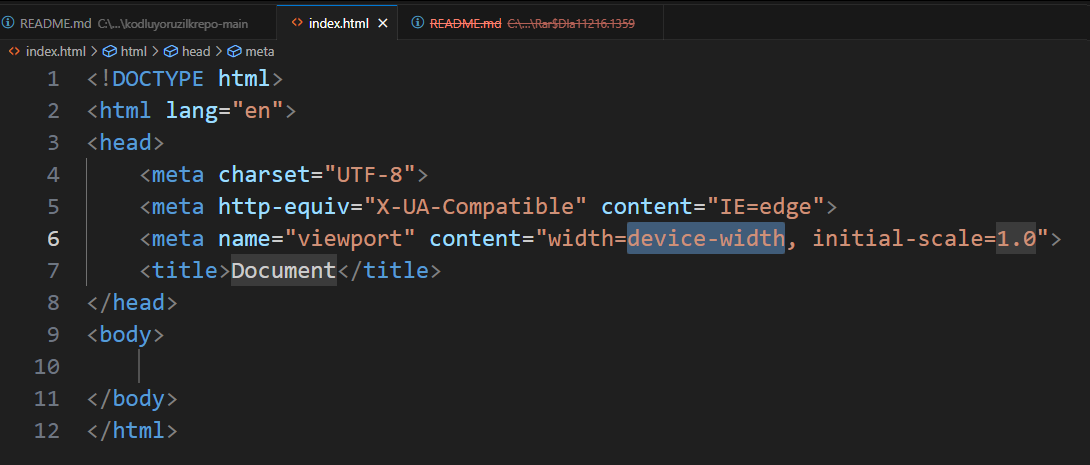
Task: Click info icon on strikethrough README.md tab
Action: tap(418, 23)
